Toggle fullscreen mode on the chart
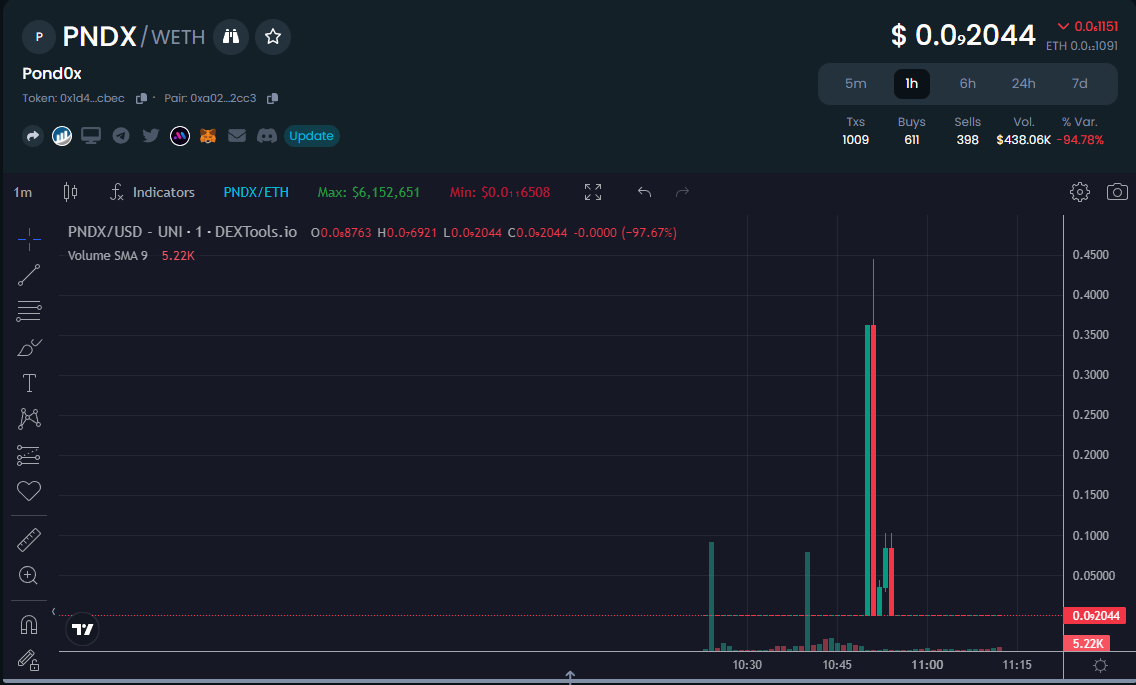Viewport: 1136px width, 685px height. [x=592, y=191]
